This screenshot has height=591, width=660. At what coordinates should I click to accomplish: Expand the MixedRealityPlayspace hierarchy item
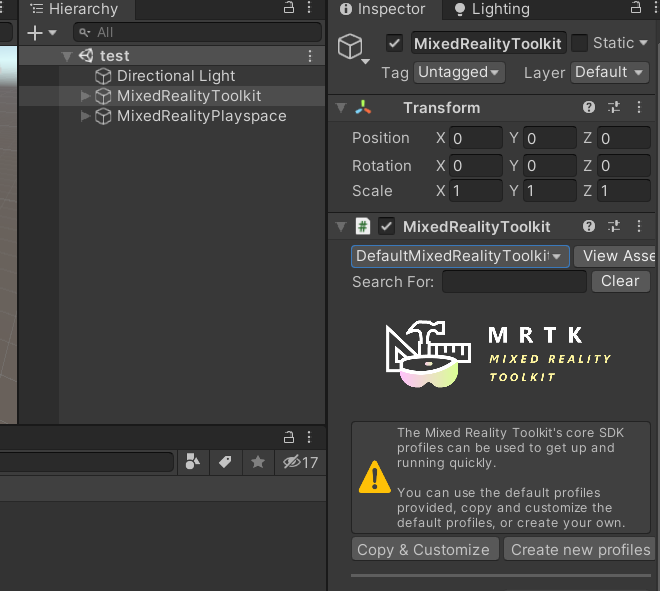[x=85, y=116]
